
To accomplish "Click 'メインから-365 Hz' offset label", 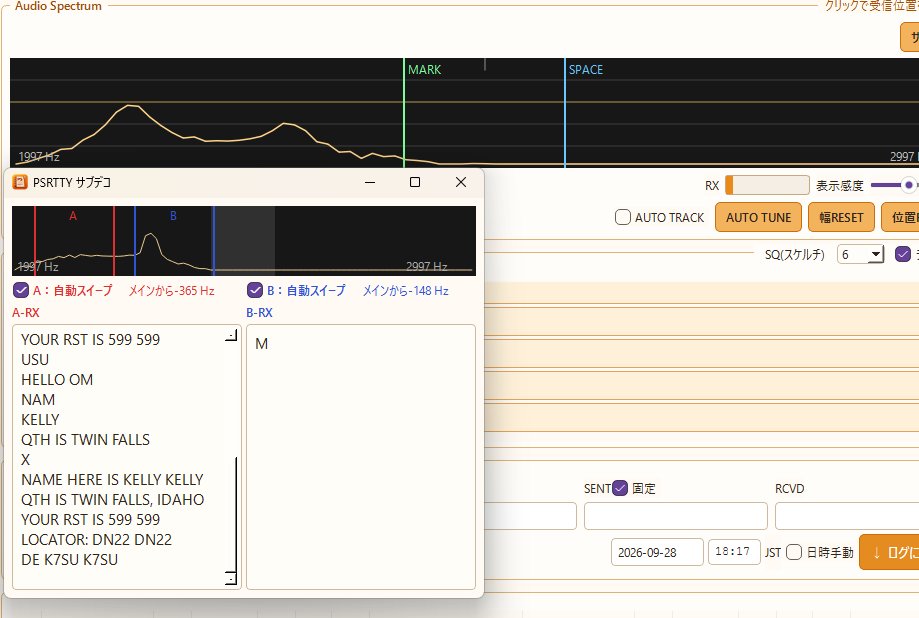I will (172, 291).
